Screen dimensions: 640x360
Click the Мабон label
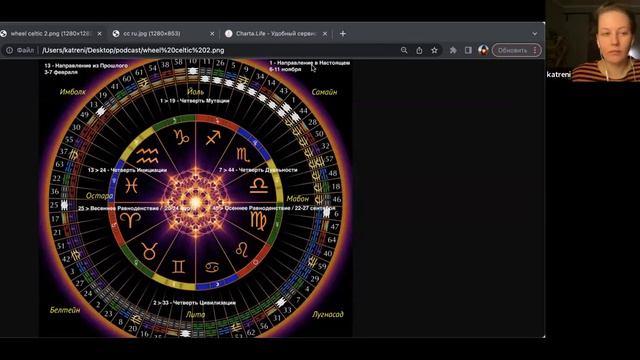tap(298, 199)
